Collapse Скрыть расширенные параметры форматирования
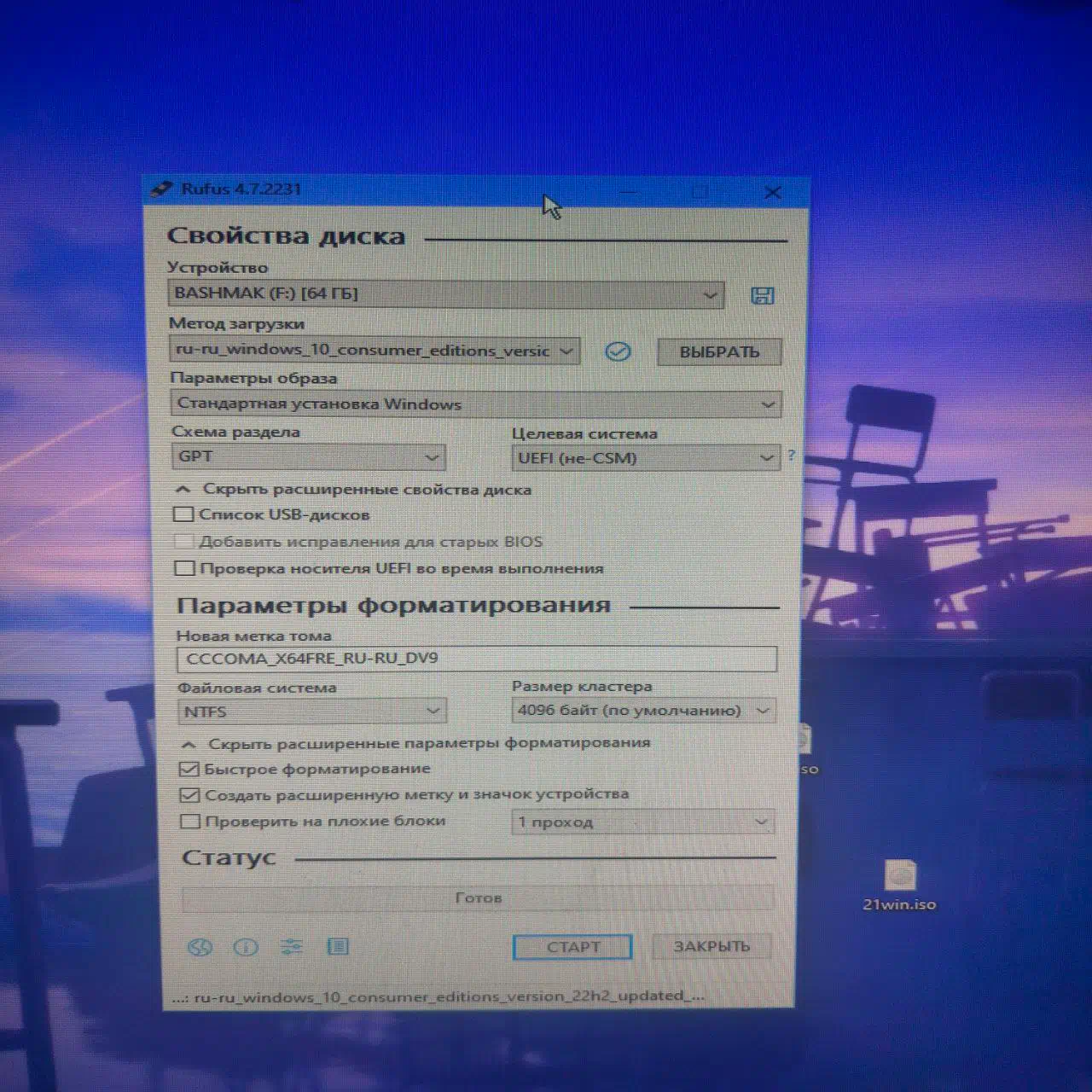Viewport: 1092px width, 1092px height. coord(416,743)
